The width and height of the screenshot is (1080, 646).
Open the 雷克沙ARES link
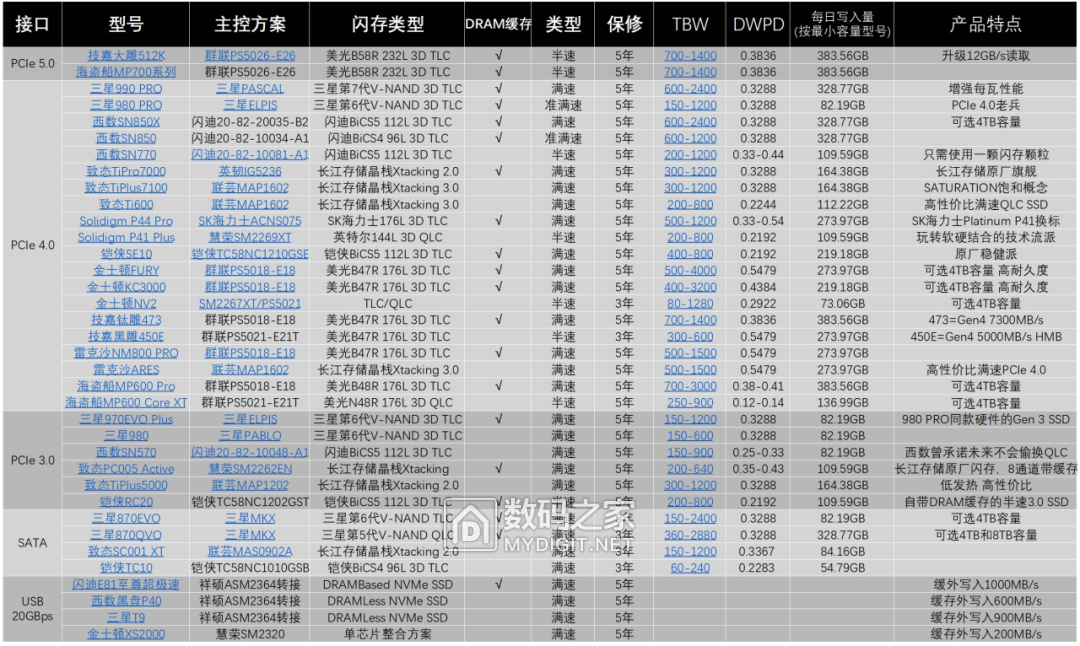(x=126, y=370)
